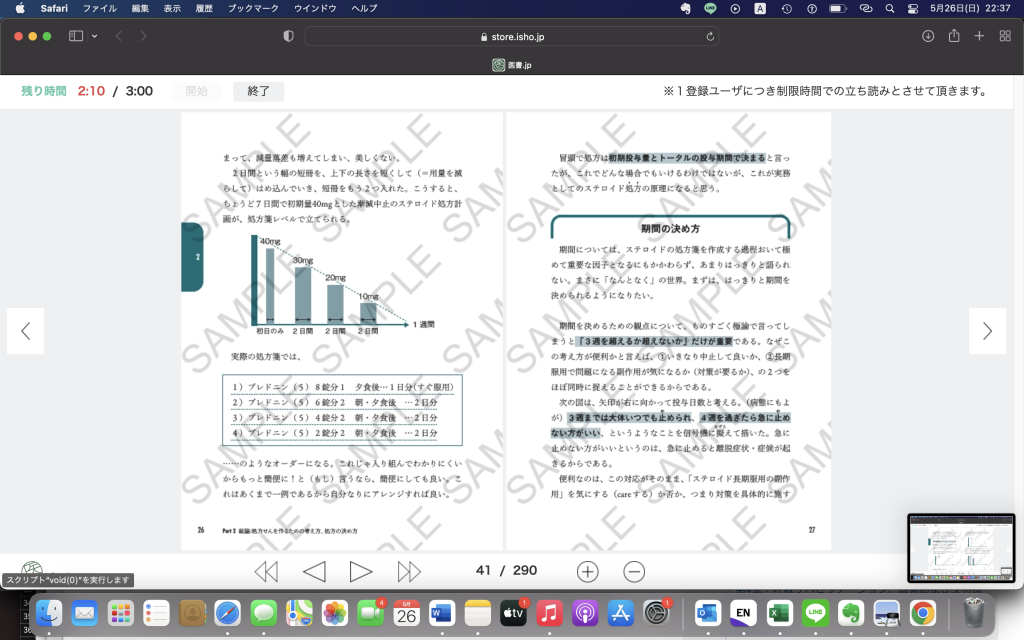Go to previous page triangle button
This screenshot has height=640, width=1024.
click(x=314, y=571)
